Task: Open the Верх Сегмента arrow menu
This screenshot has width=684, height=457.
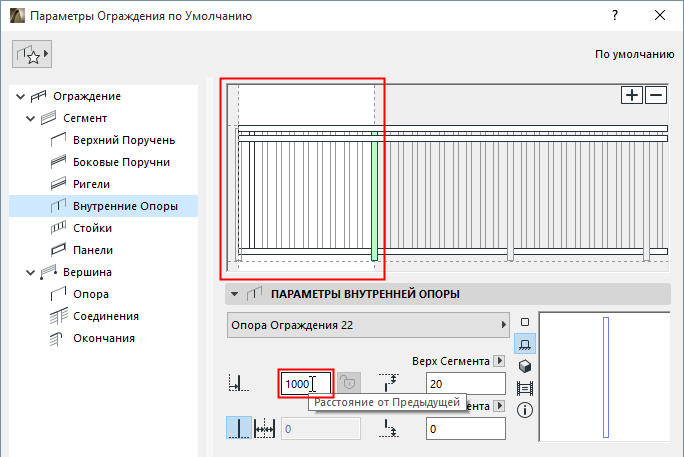Action: click(x=499, y=361)
